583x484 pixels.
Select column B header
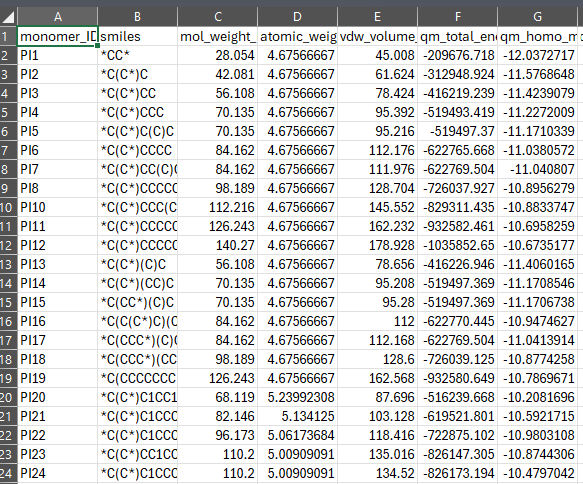pyautogui.click(x=138, y=17)
